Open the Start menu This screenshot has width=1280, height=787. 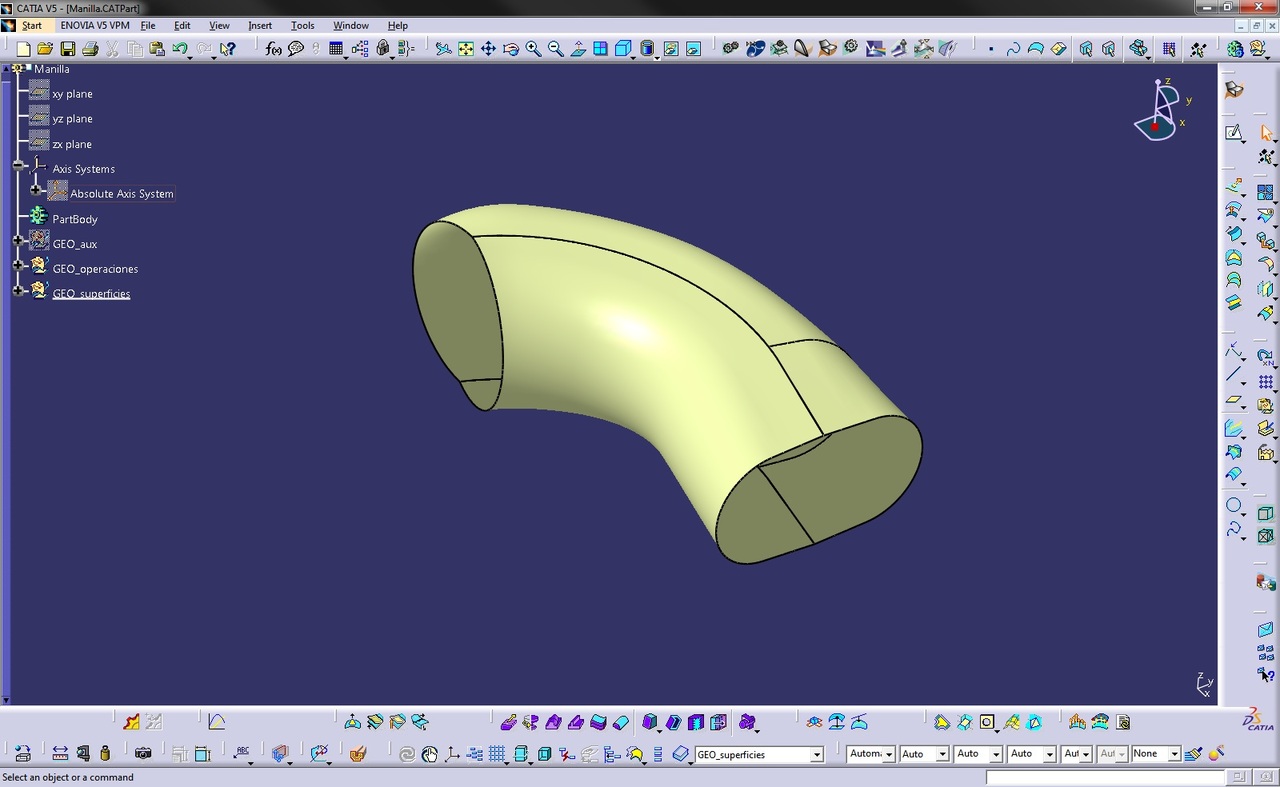[31, 25]
